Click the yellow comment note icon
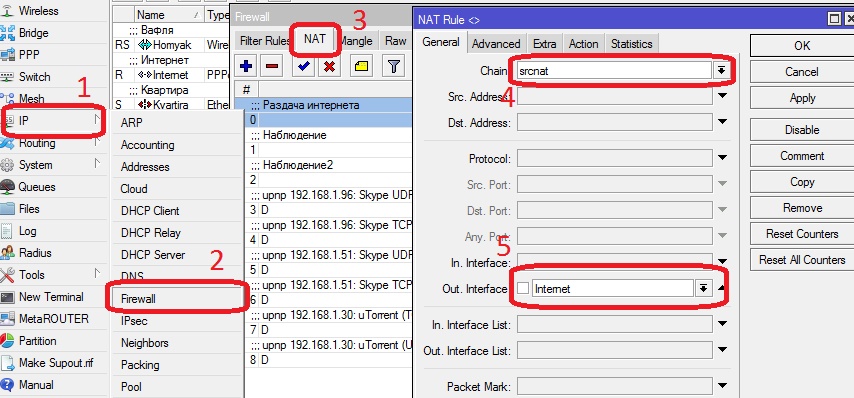This screenshot has width=854, height=398. pyautogui.click(x=361, y=67)
